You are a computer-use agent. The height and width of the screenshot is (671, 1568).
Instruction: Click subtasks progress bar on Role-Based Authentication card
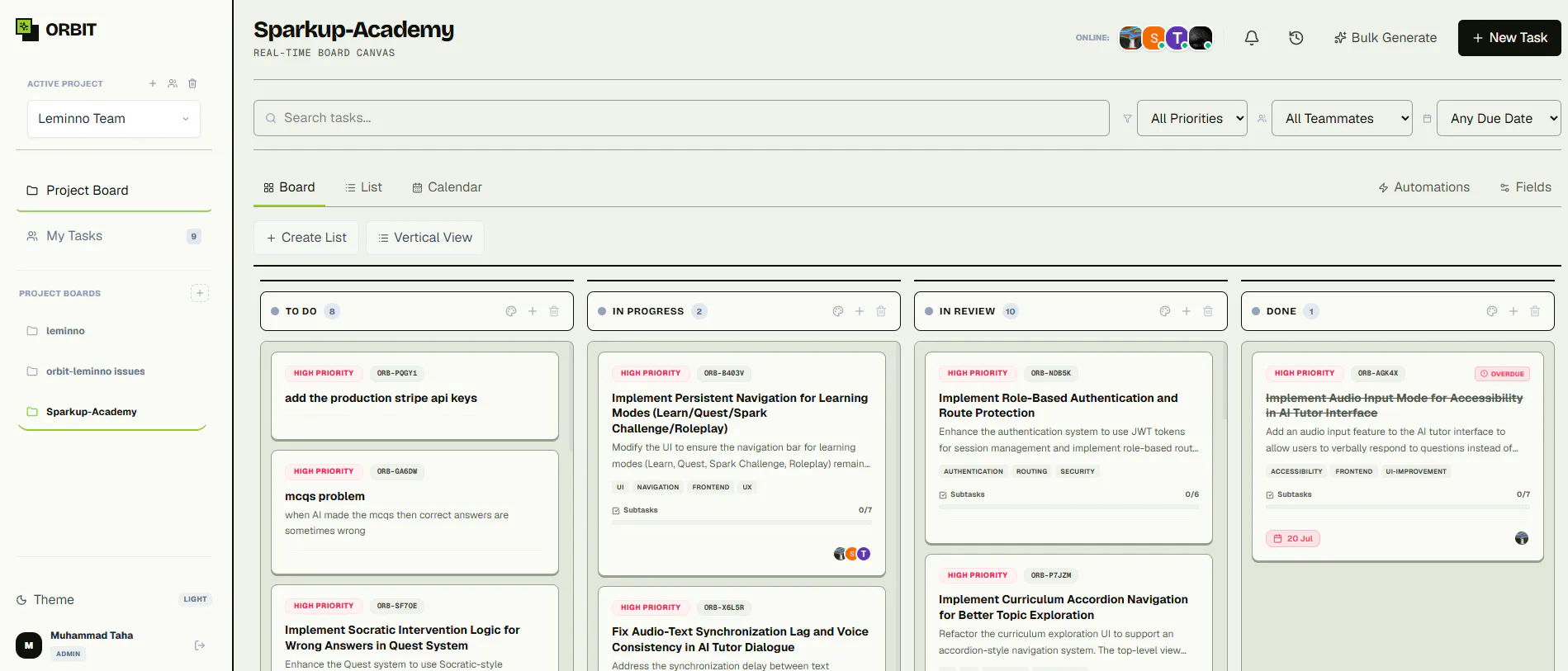coord(1068,507)
